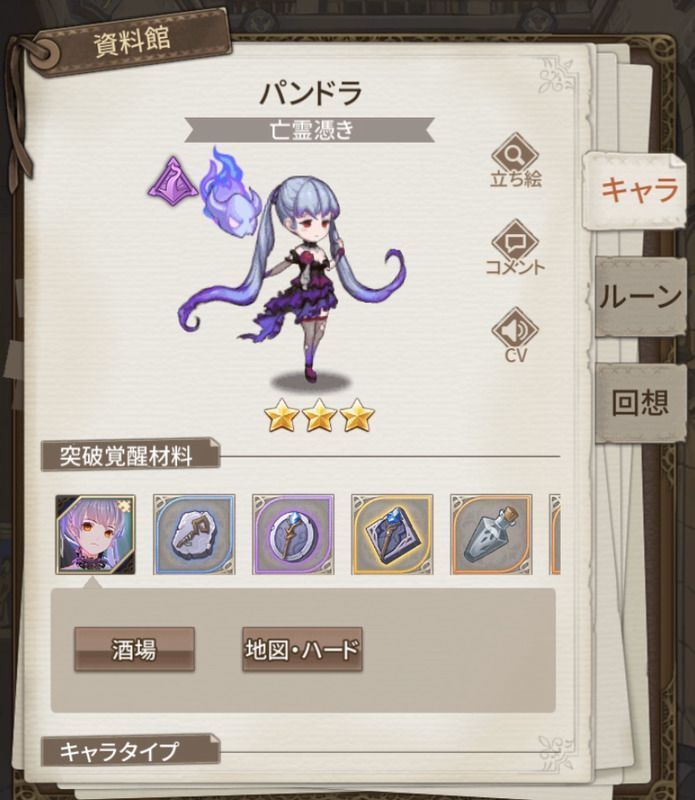Play the CV voice speaker icon
The width and height of the screenshot is (695, 800).
pos(515,335)
